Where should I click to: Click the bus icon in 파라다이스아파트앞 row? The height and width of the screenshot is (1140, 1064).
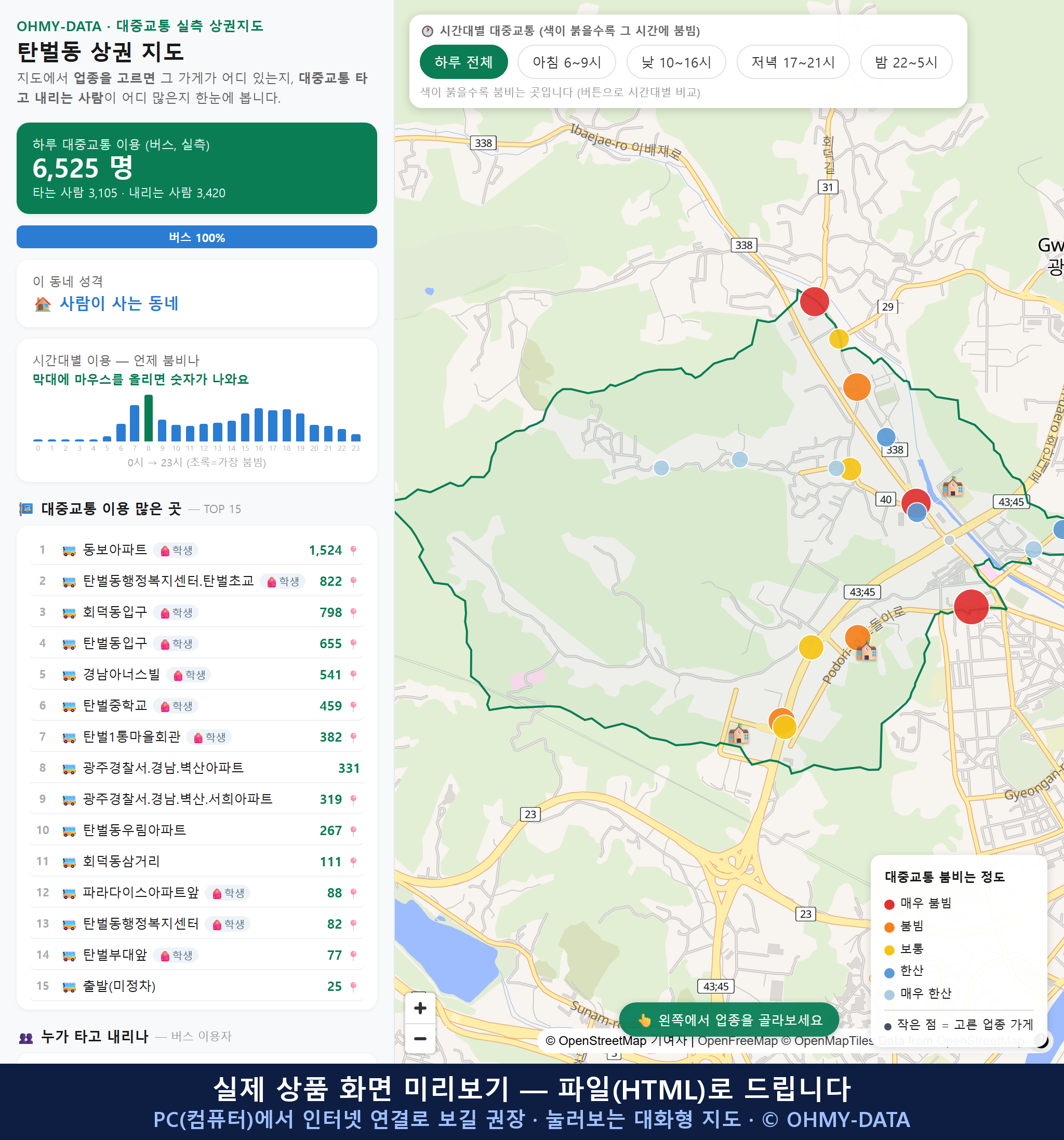(x=69, y=893)
